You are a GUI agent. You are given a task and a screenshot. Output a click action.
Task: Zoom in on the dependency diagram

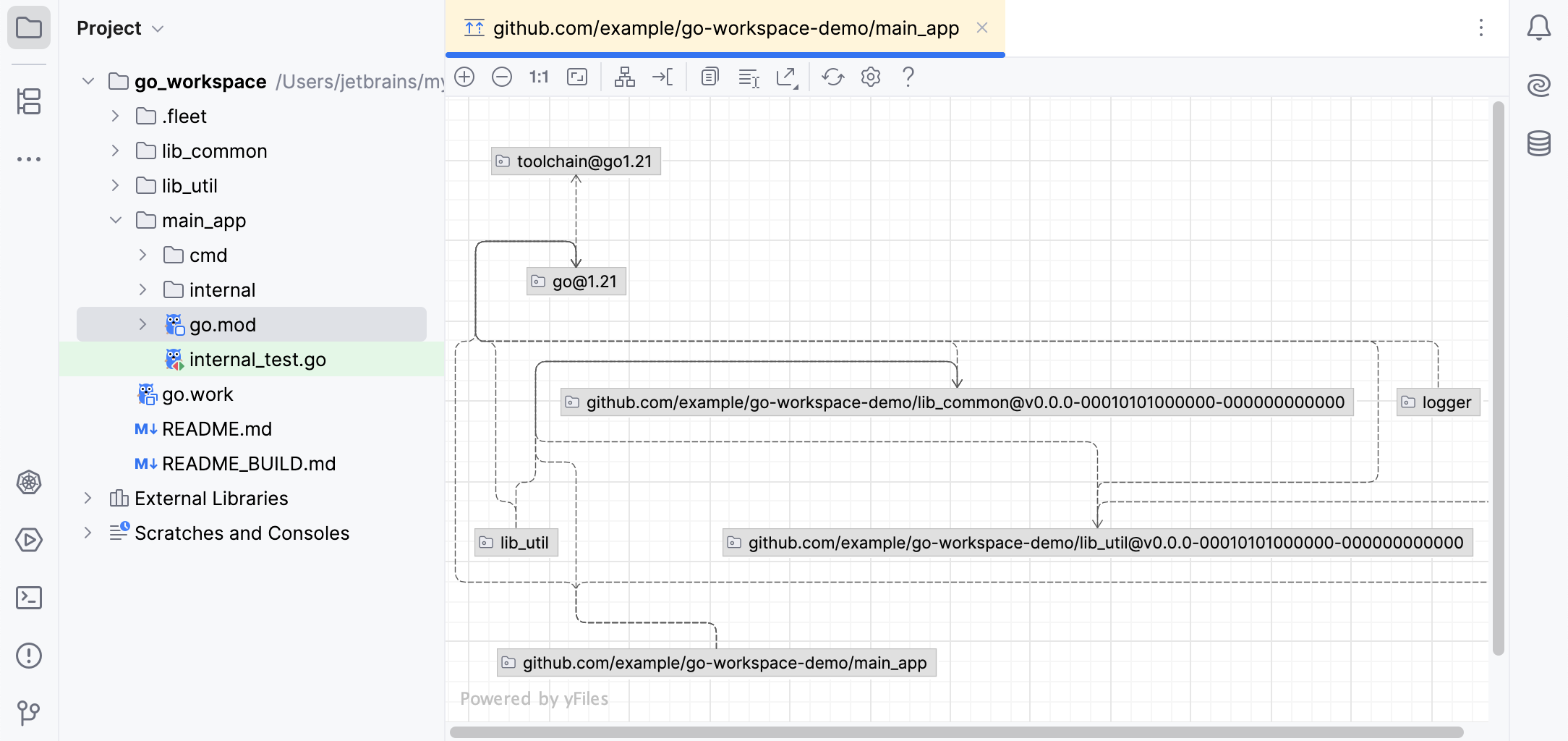pyautogui.click(x=464, y=77)
